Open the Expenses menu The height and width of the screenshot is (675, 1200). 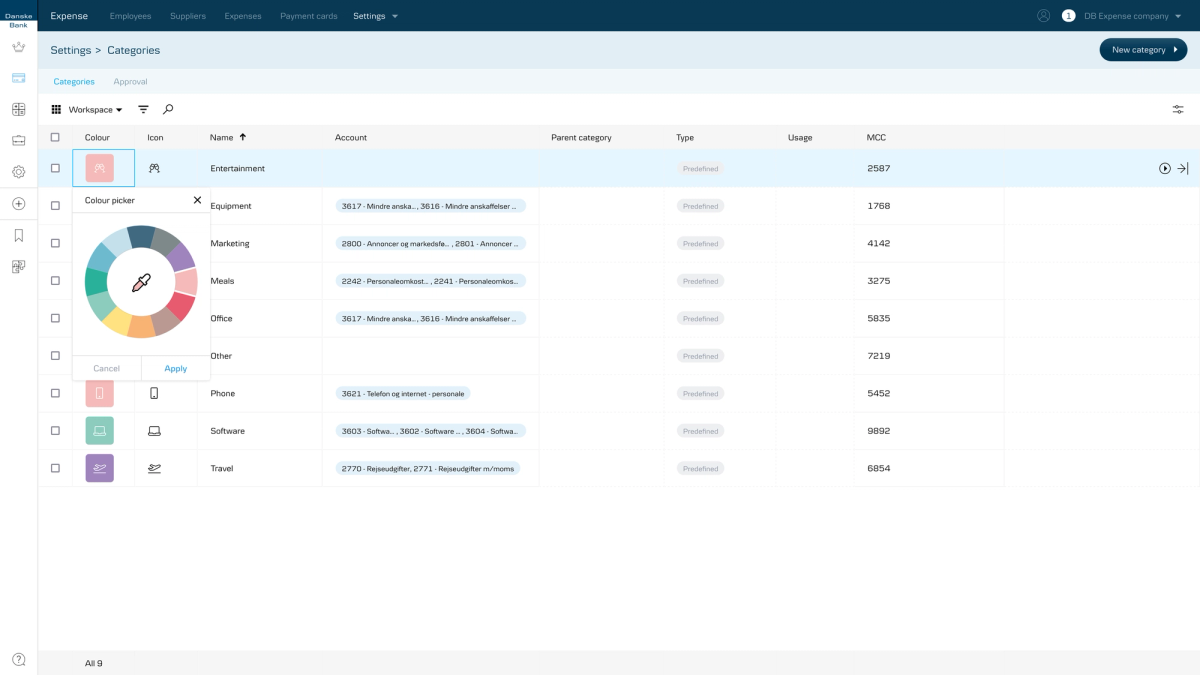[x=243, y=16]
